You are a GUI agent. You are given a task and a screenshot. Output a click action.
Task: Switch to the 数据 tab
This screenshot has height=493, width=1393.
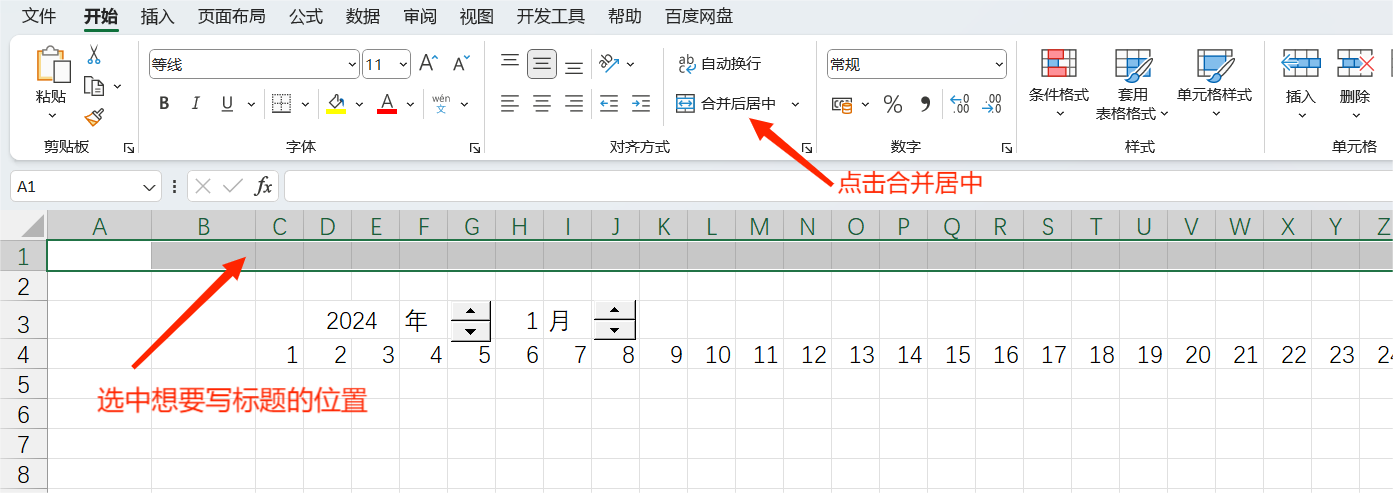tap(363, 16)
